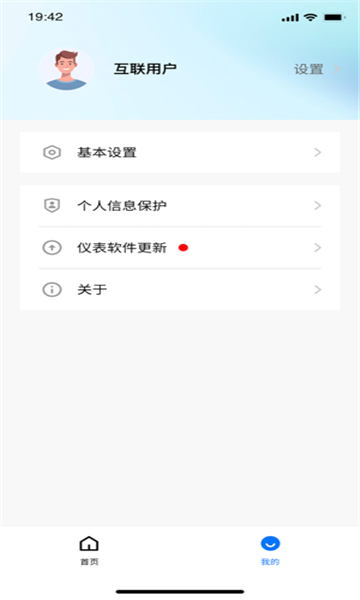This screenshot has height=600, width=360.
Task: Tap the Wi-Fi status icon
Action: [x=310, y=17]
